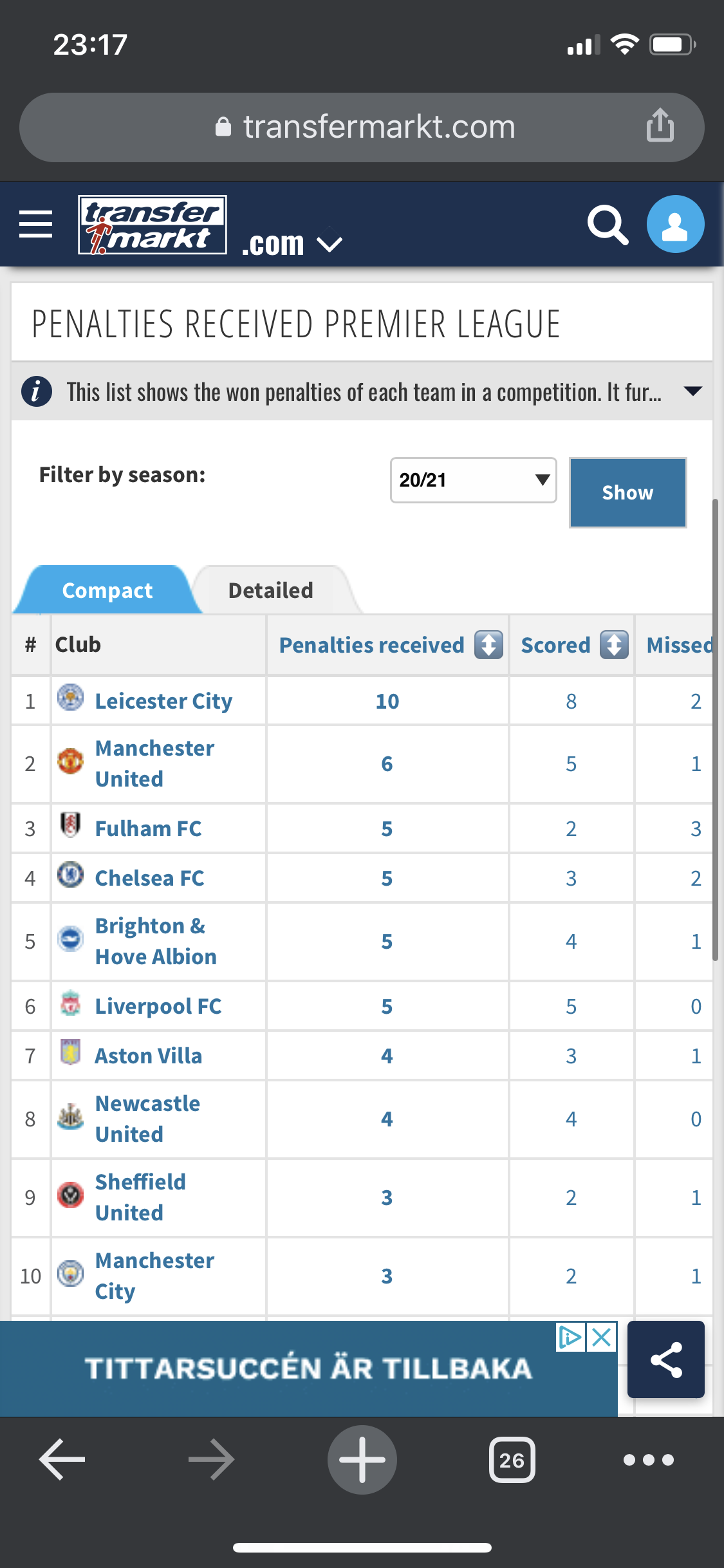Sort by Penalties received column
724x1568 pixels.
tap(488, 645)
